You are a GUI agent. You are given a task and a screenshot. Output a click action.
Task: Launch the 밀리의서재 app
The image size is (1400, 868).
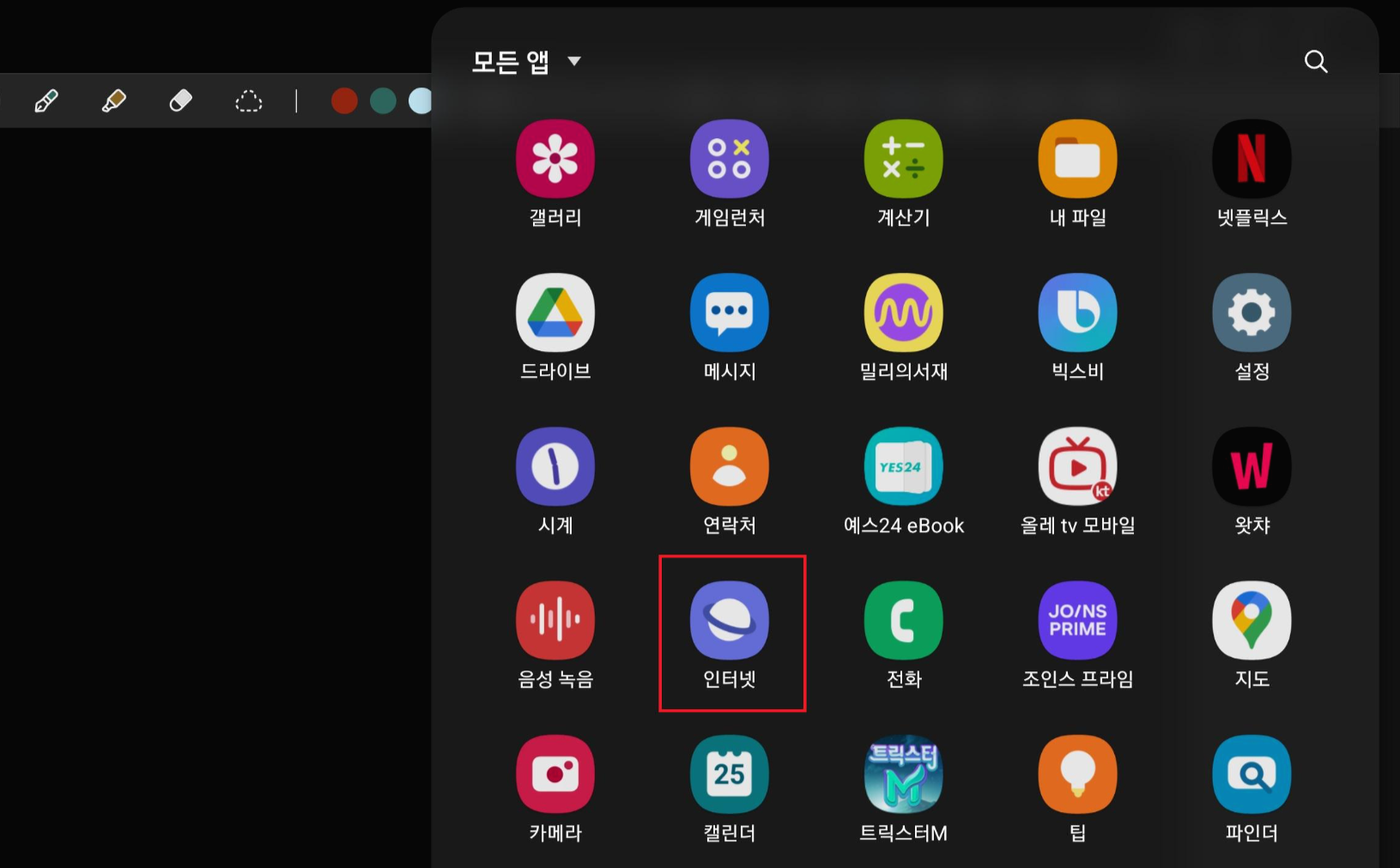click(904, 313)
